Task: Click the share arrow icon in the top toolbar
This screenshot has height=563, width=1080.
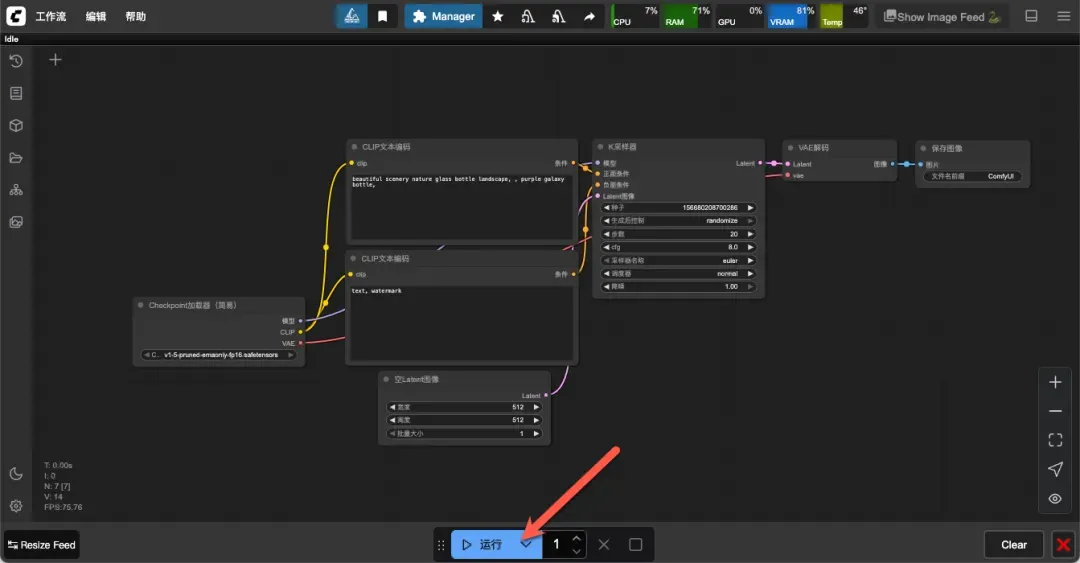Action: click(x=589, y=16)
